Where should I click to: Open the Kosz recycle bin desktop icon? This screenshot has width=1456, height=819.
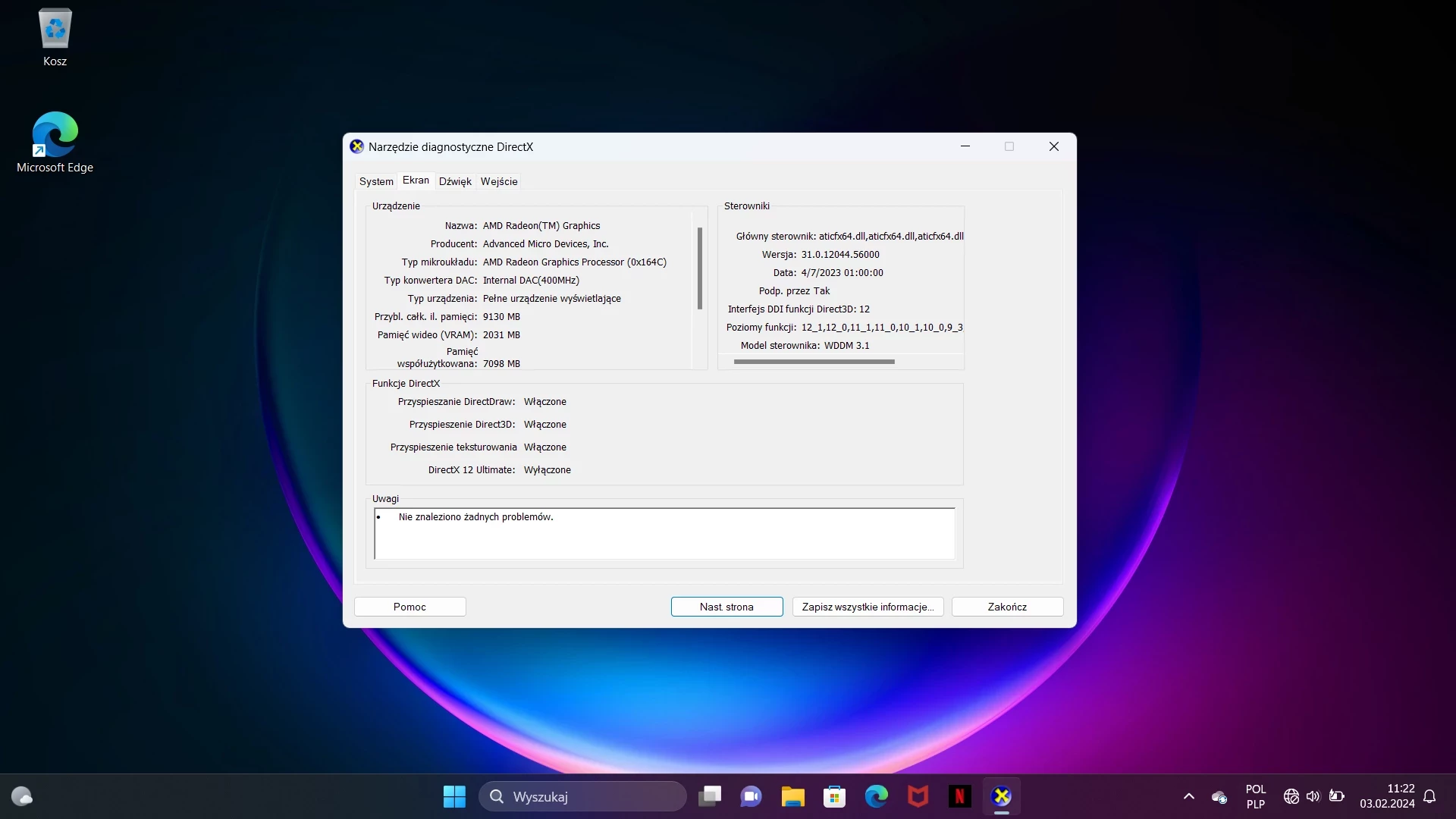point(55,38)
